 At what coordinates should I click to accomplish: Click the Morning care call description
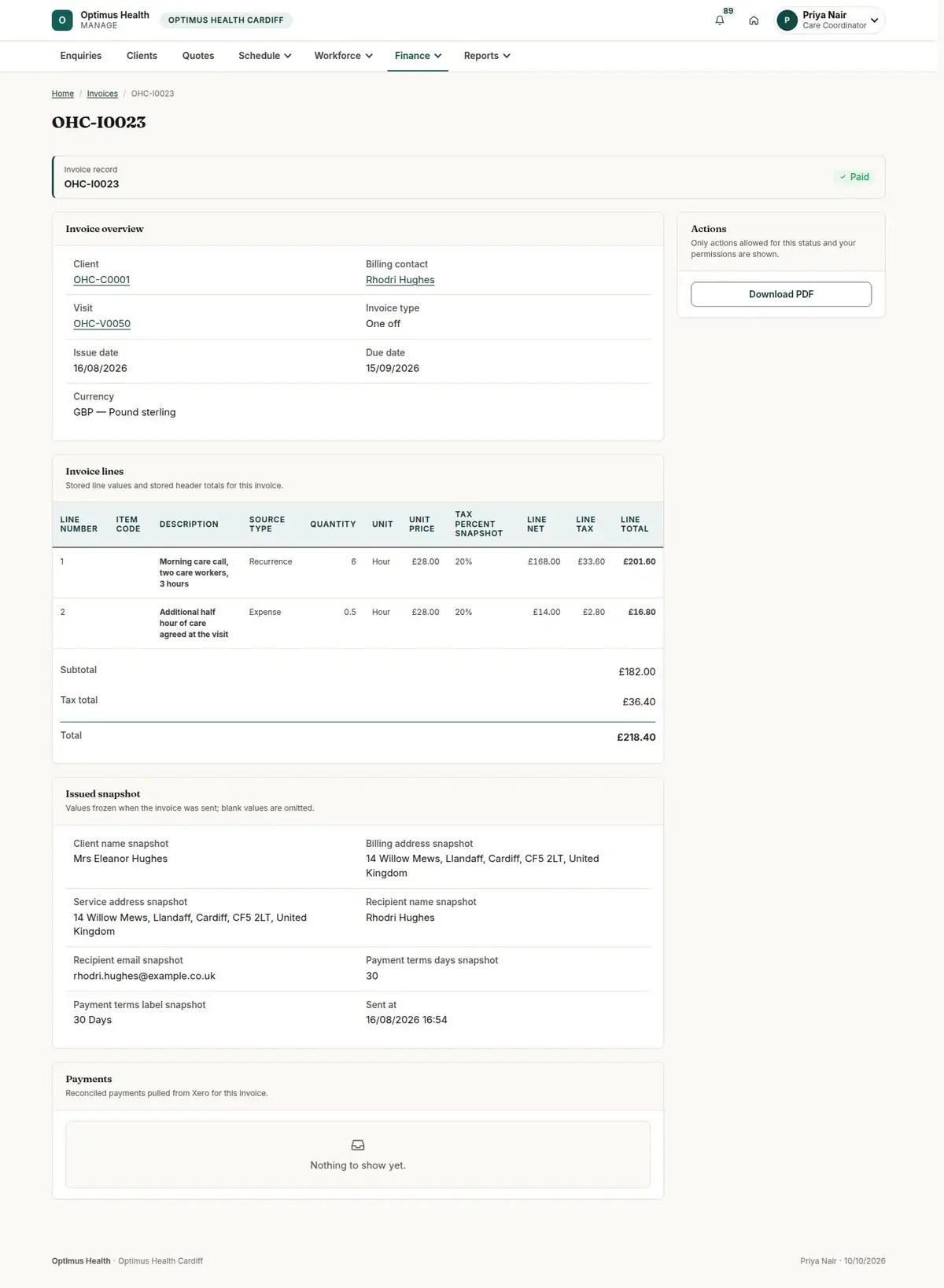point(194,572)
